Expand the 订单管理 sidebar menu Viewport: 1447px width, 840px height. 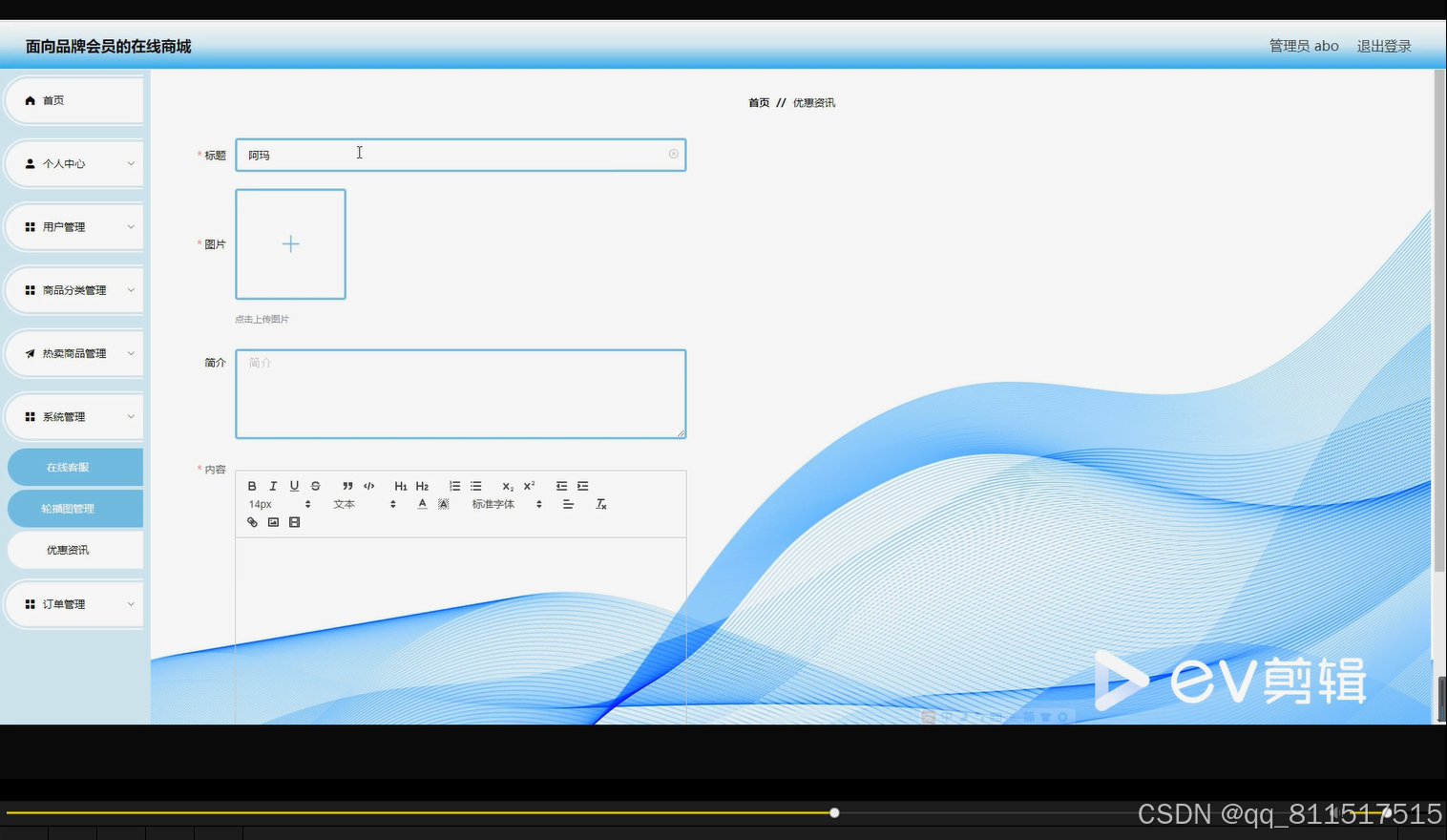click(75, 604)
